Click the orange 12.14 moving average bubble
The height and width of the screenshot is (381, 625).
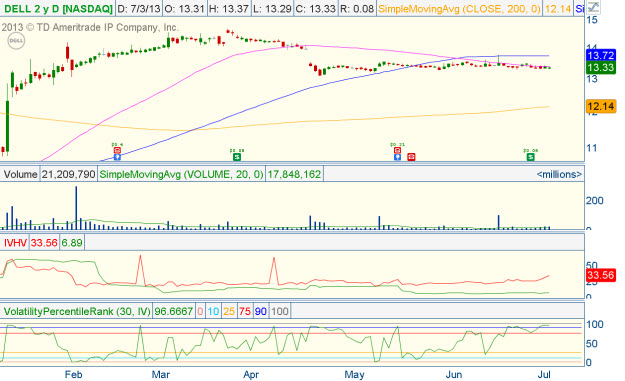point(601,106)
